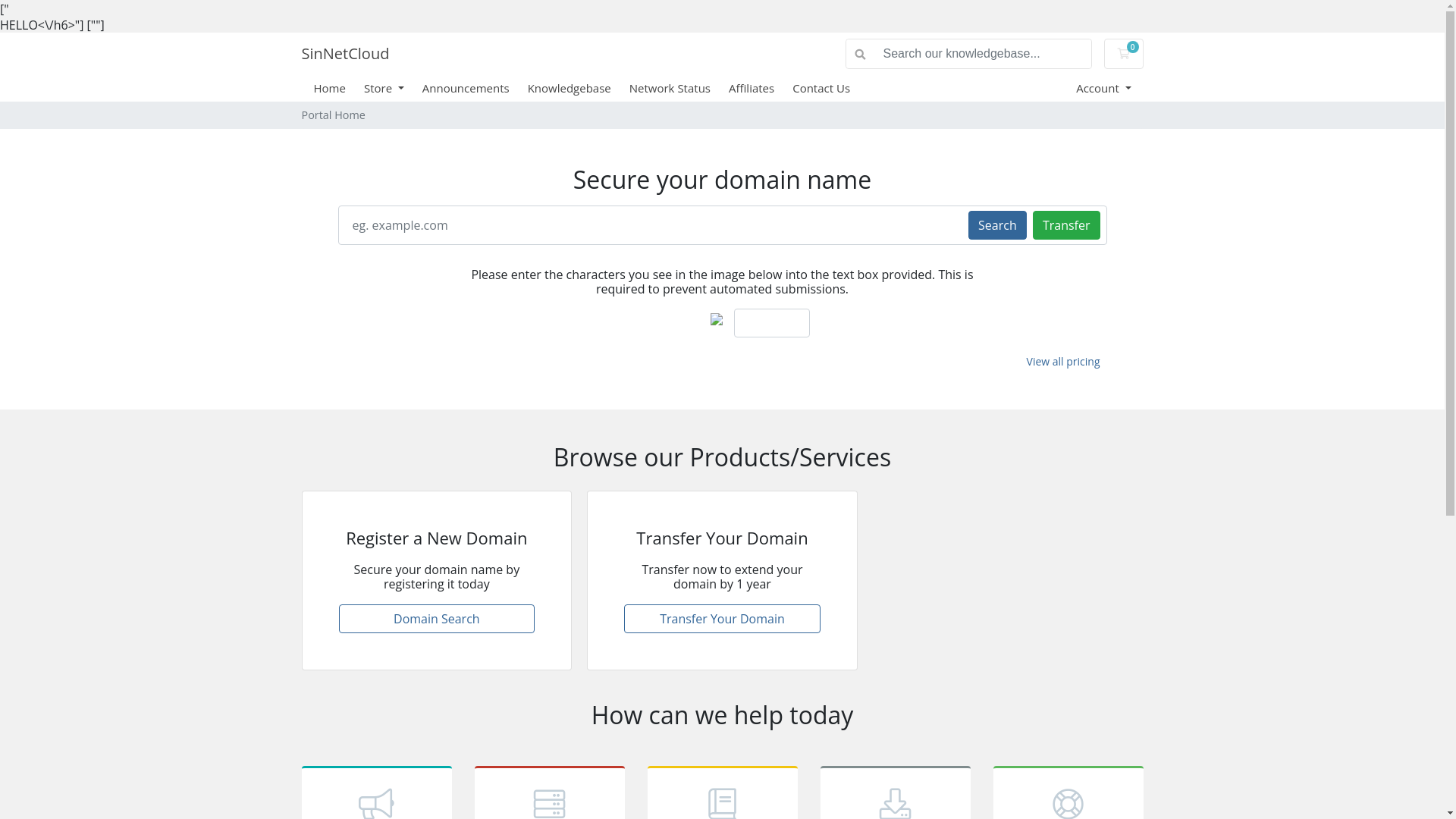
Task: Open the Contact Us page
Action: pyautogui.click(x=821, y=88)
